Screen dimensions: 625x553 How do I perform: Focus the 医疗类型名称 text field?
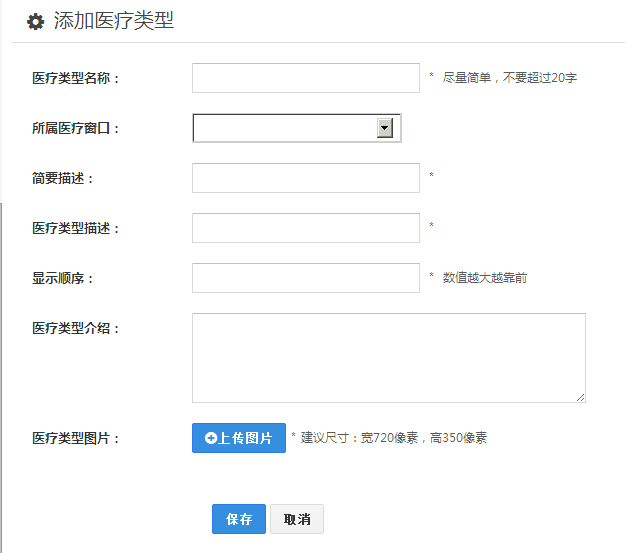[x=305, y=78]
